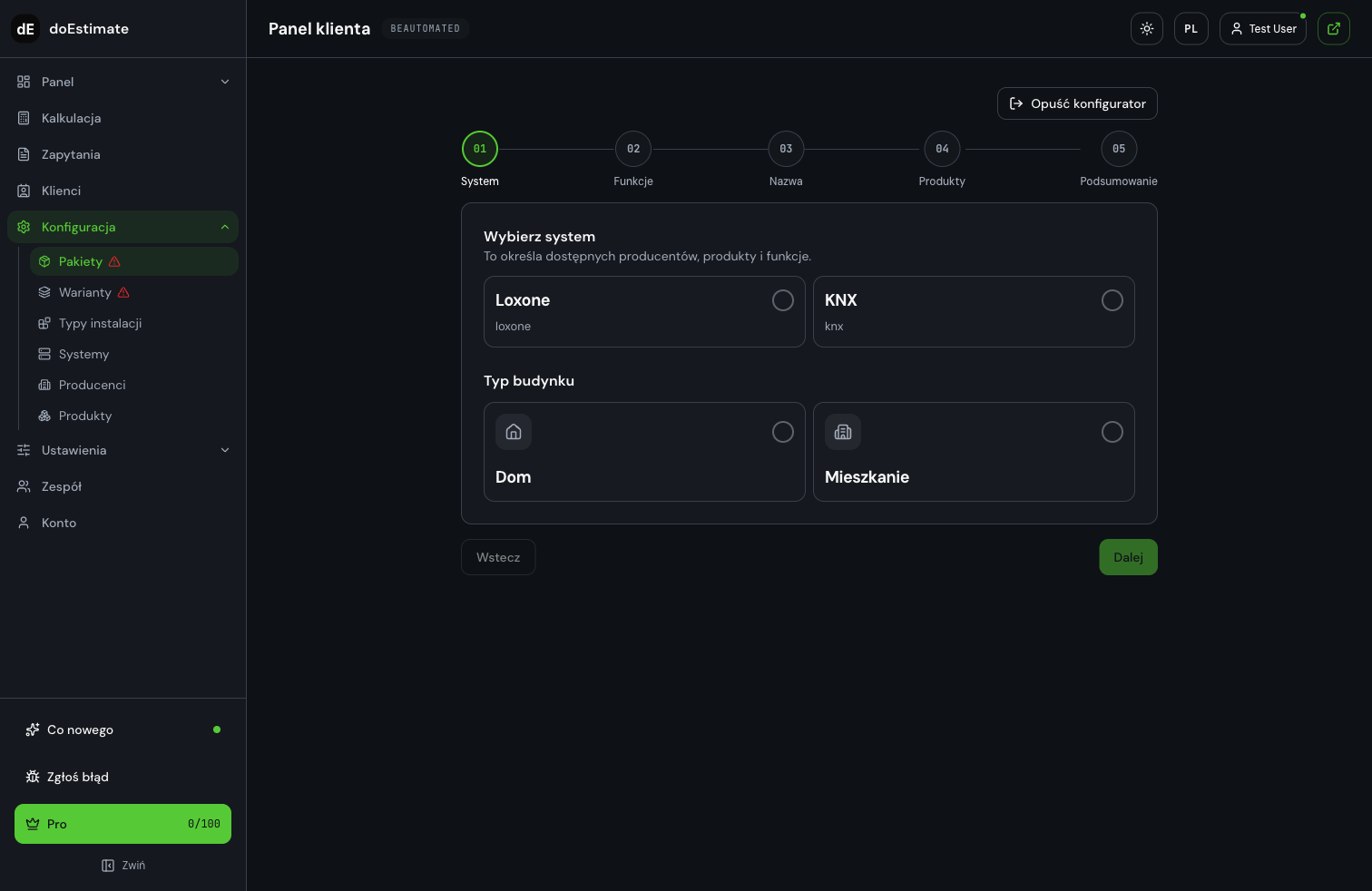Click the building icon in the Mieszkanie card
1372x891 pixels.
tap(843, 432)
